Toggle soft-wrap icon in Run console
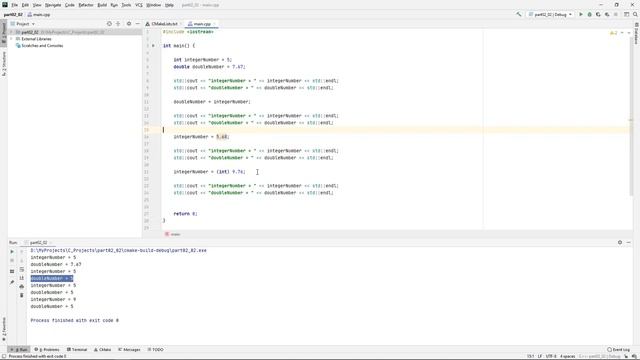The height and width of the screenshot is (360, 640). click(22, 269)
